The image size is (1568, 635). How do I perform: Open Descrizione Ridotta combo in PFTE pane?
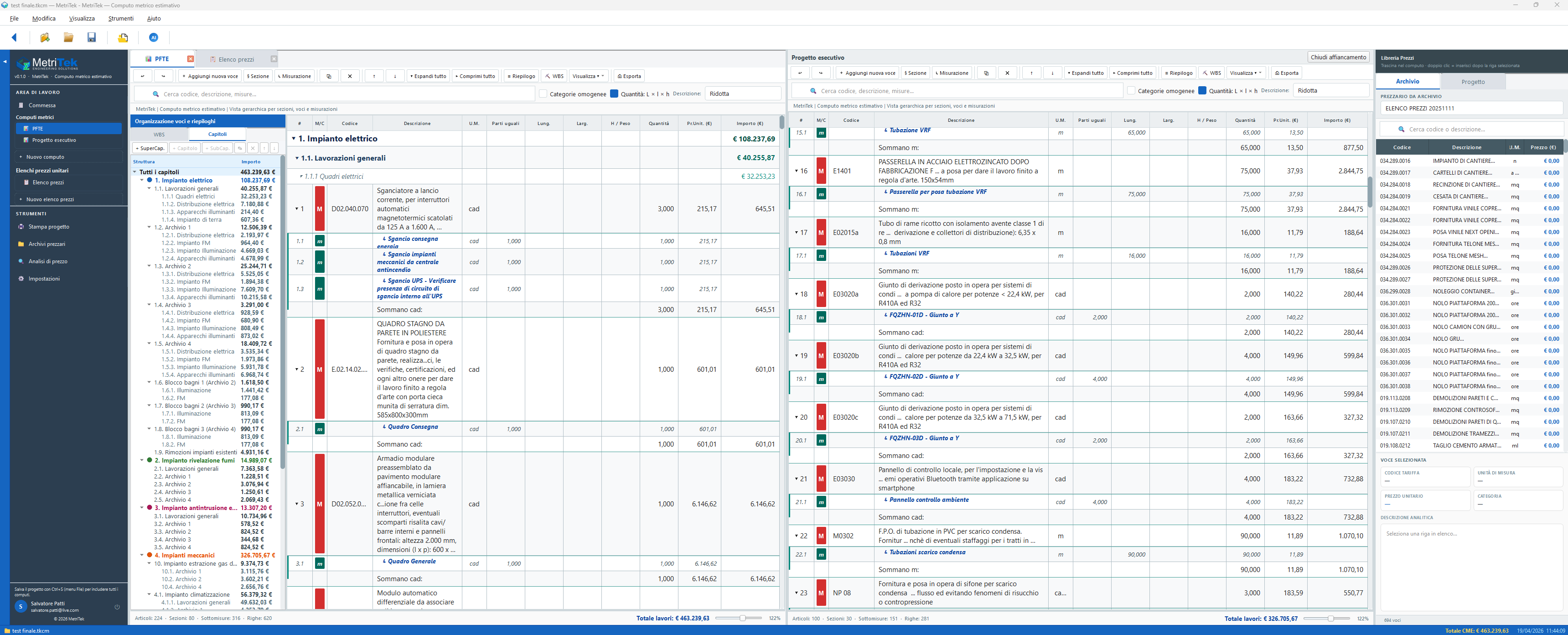coord(743,94)
